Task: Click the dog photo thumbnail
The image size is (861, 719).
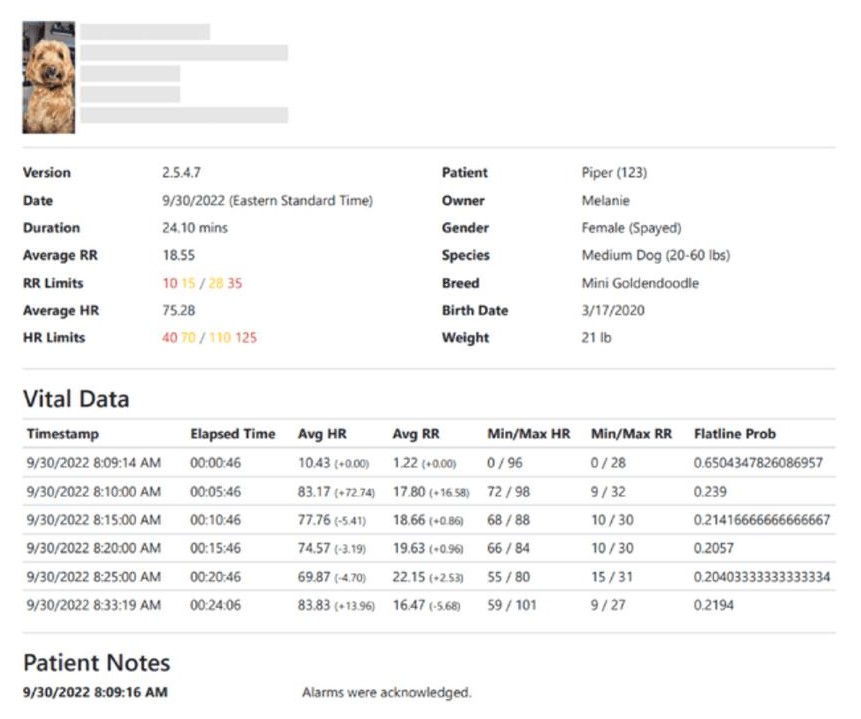Action: tap(48, 78)
